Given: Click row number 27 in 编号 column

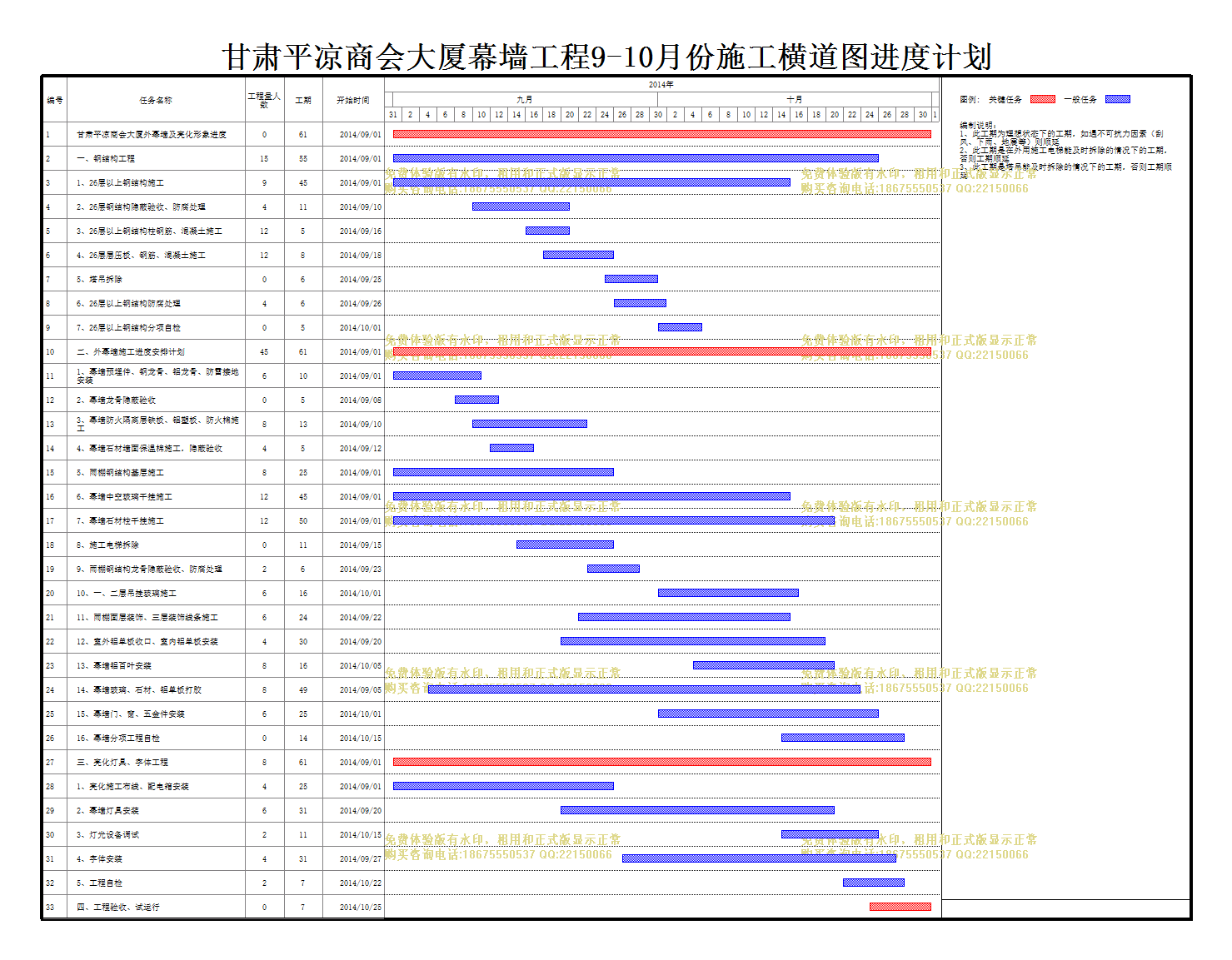Looking at the screenshot, I should 50,762.
